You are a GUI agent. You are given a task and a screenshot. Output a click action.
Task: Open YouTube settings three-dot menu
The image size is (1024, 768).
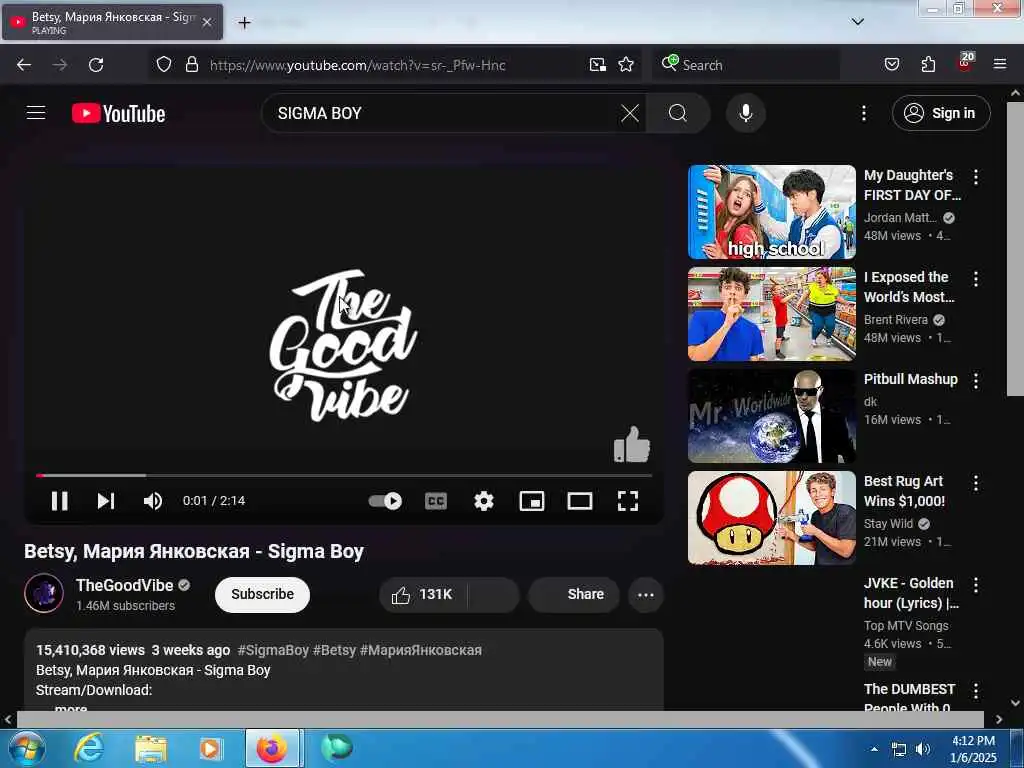pyautogui.click(x=863, y=113)
